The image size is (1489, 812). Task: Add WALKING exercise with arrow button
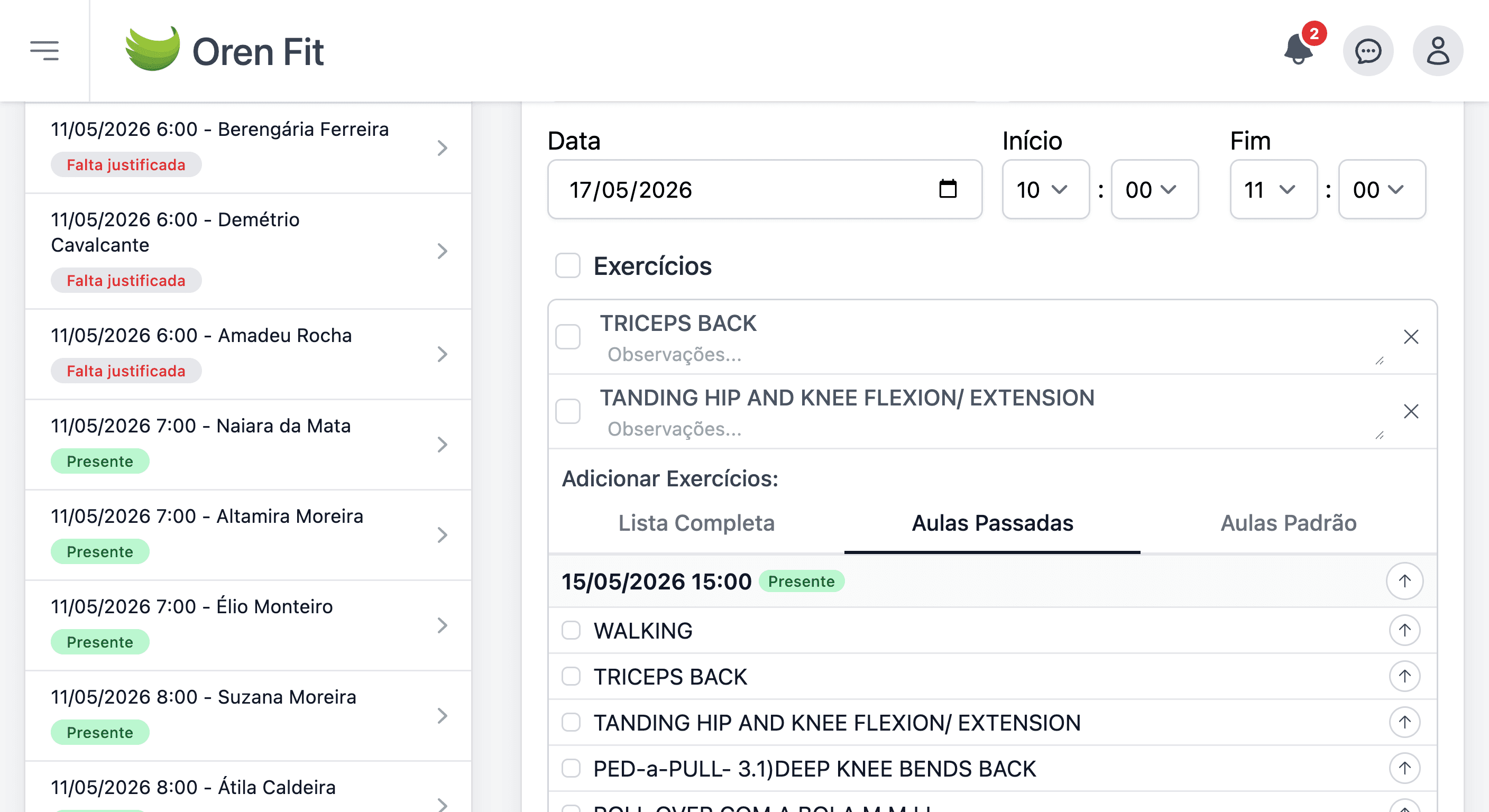tap(1404, 630)
